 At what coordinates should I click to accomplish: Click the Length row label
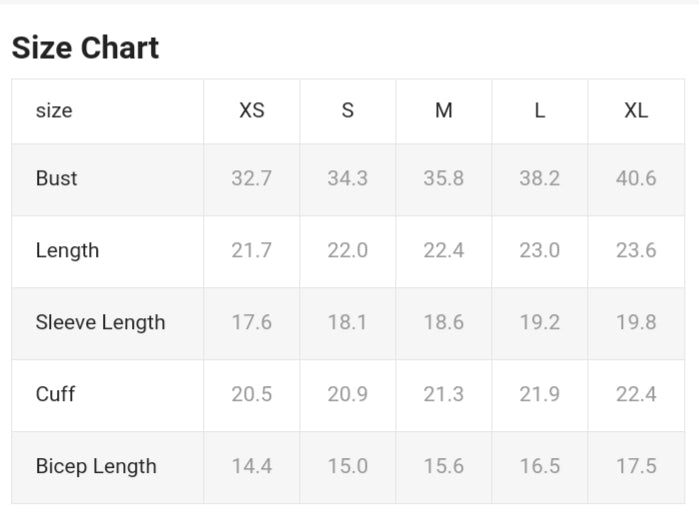tap(67, 250)
